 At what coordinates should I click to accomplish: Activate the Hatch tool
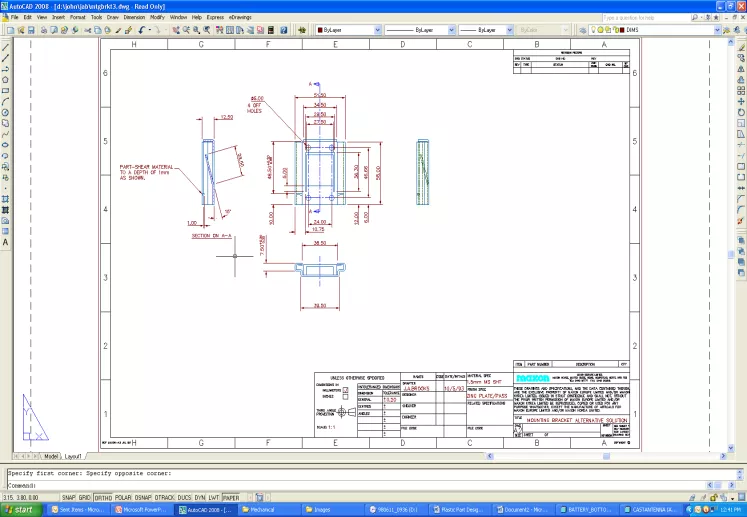click(x=6, y=199)
